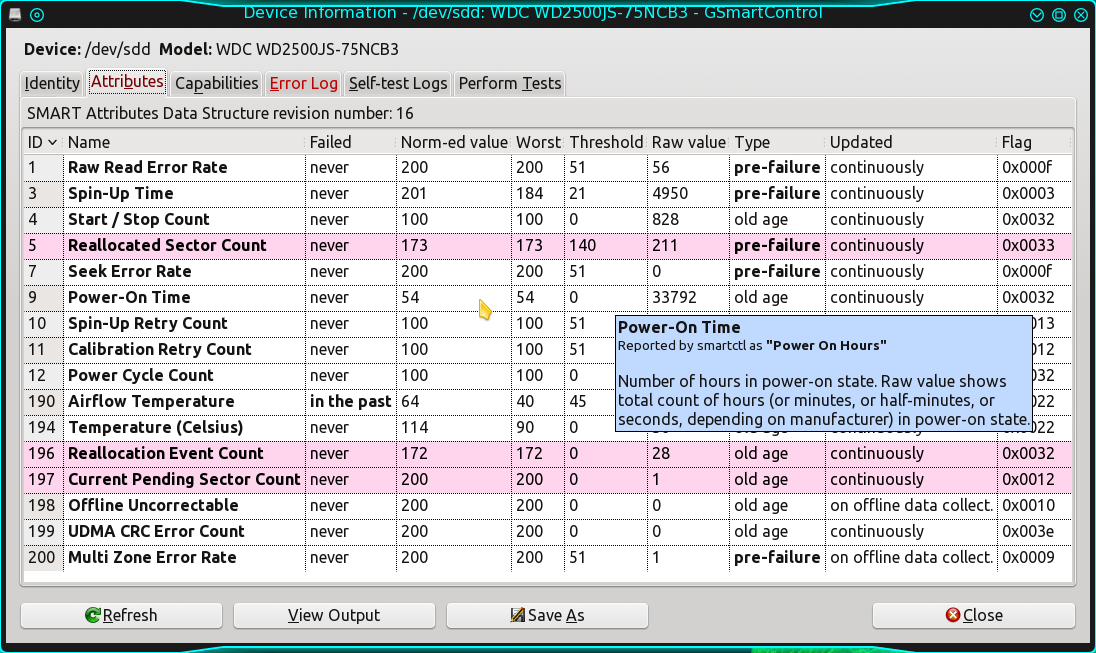This screenshot has width=1096, height=653.
Task: Sort by the Failed column header
Action: click(x=350, y=142)
